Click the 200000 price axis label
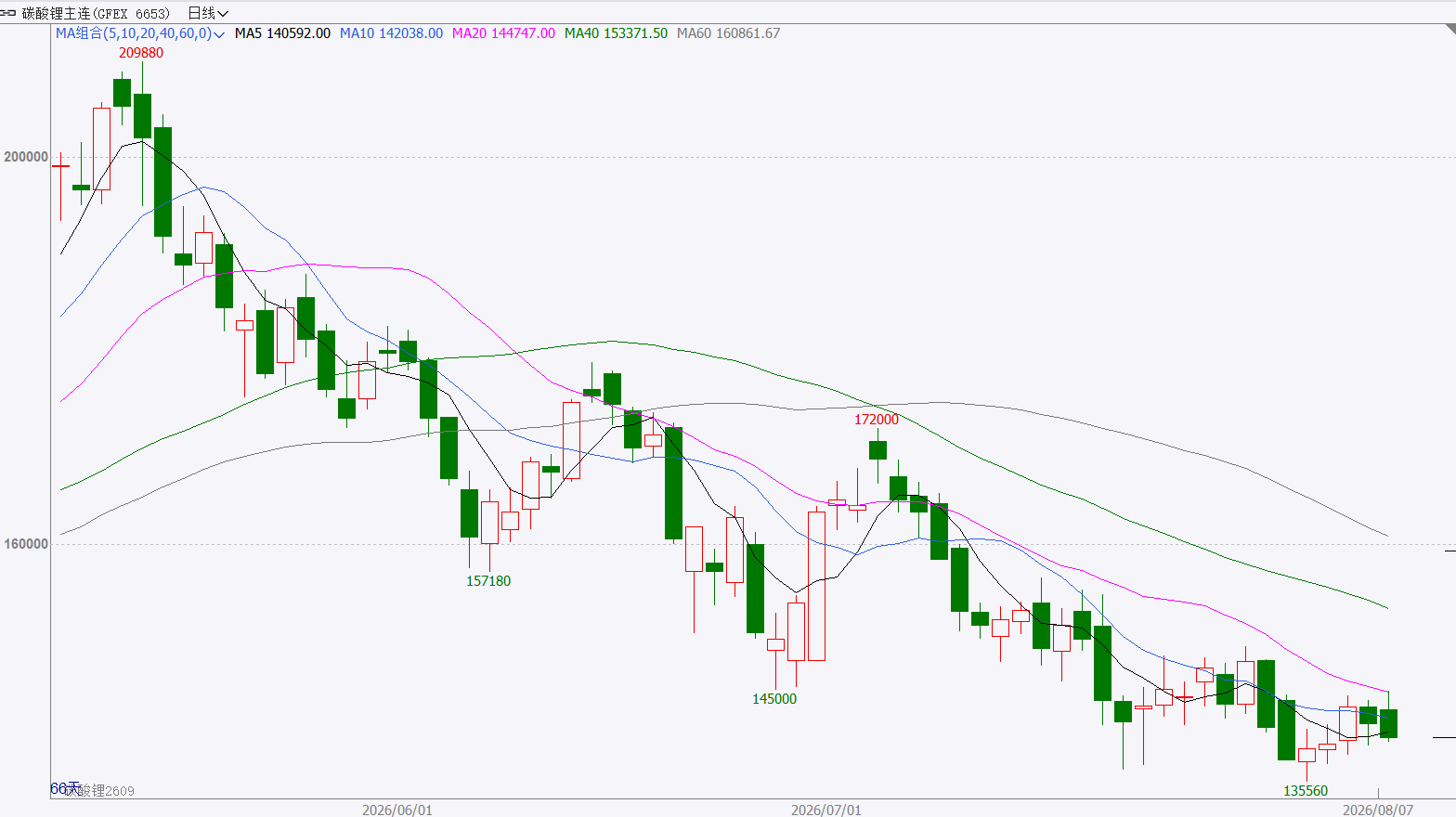The image size is (1456, 817). pyautogui.click(x=26, y=157)
